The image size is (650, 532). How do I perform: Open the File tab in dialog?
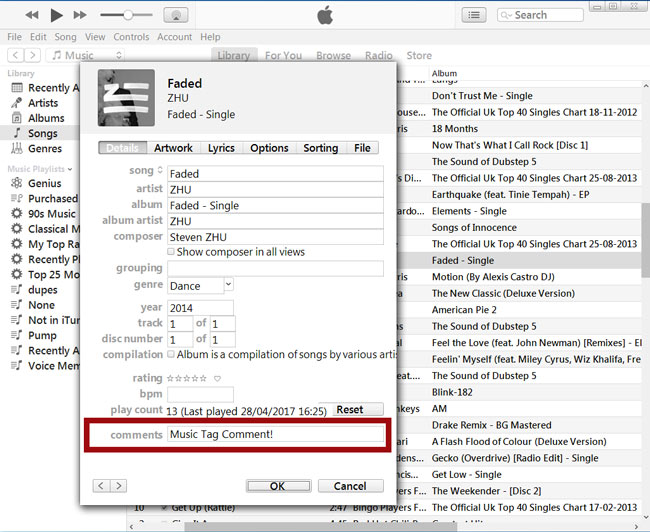click(362, 148)
